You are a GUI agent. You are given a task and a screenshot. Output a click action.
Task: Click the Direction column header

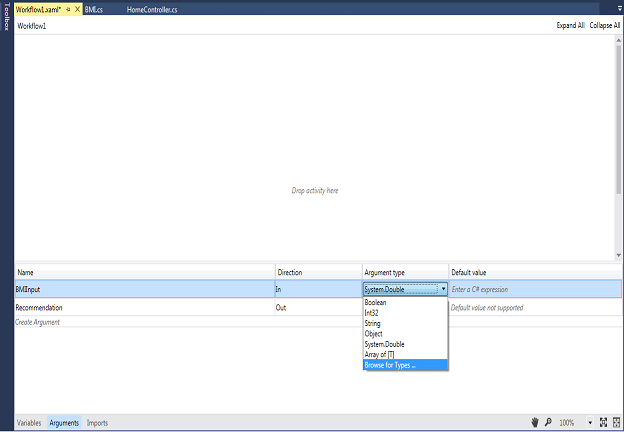pos(319,272)
